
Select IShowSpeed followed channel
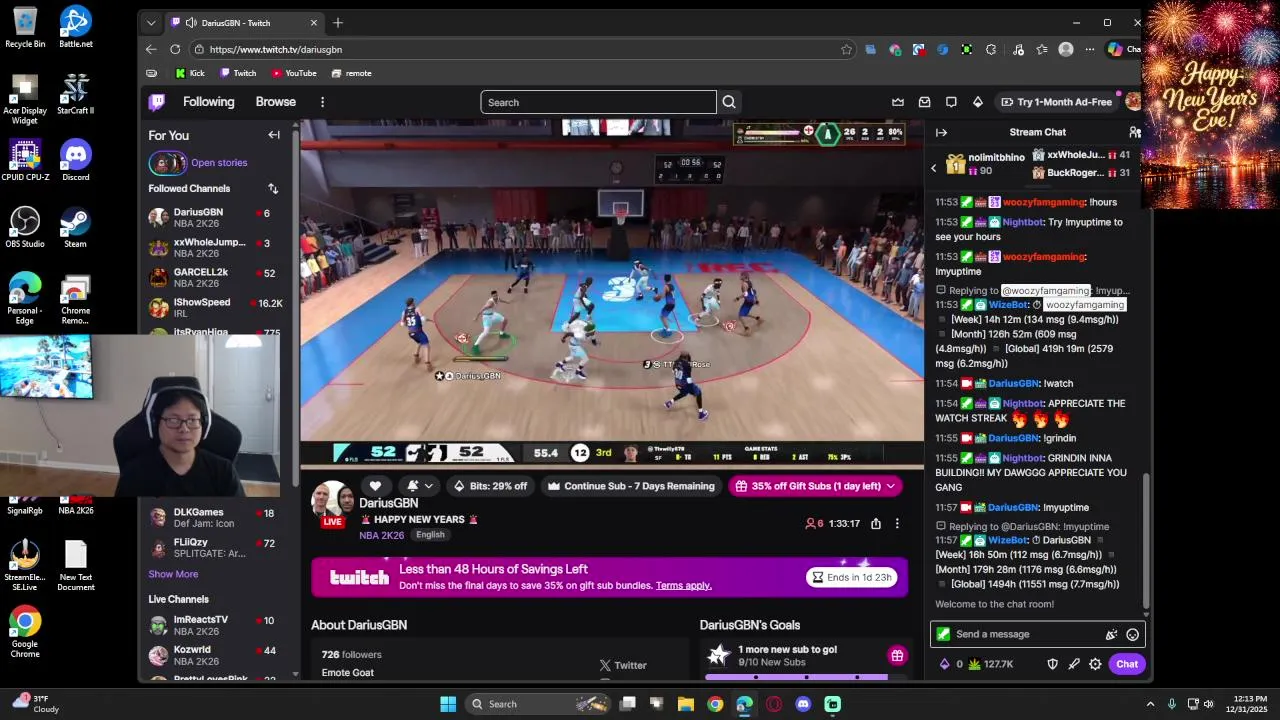pyautogui.click(x=214, y=307)
